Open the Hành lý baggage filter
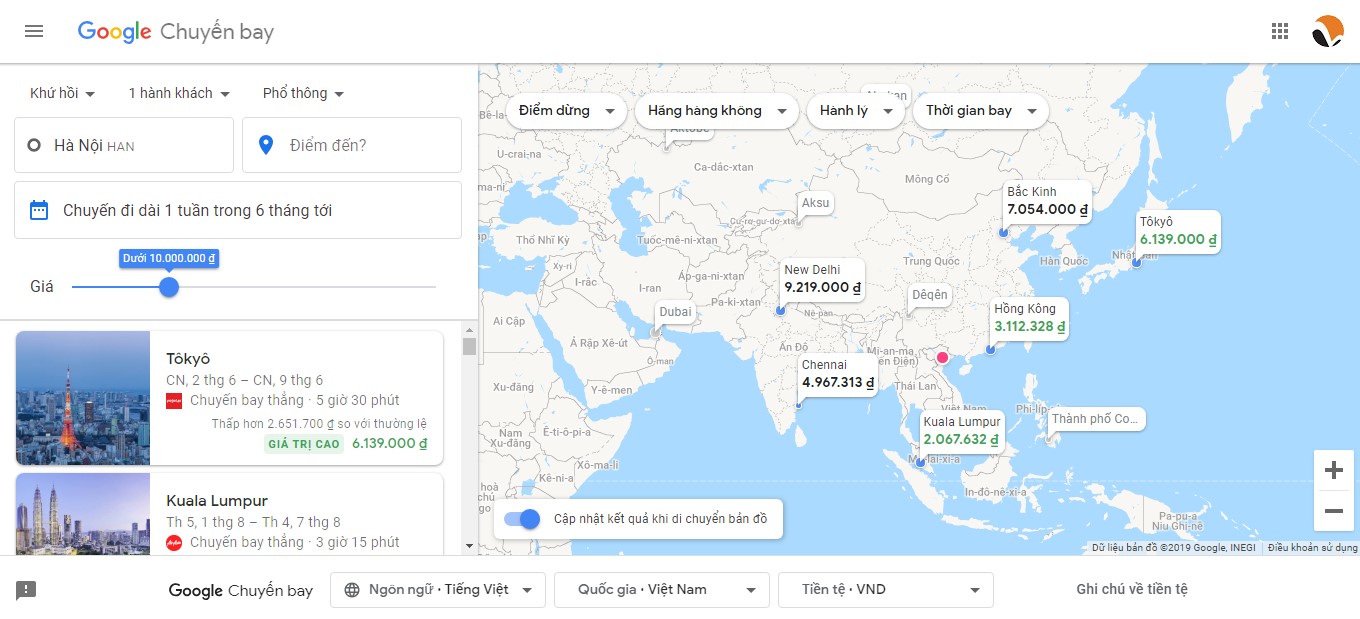Image resolution: width=1360 pixels, height=619 pixels. tap(855, 111)
